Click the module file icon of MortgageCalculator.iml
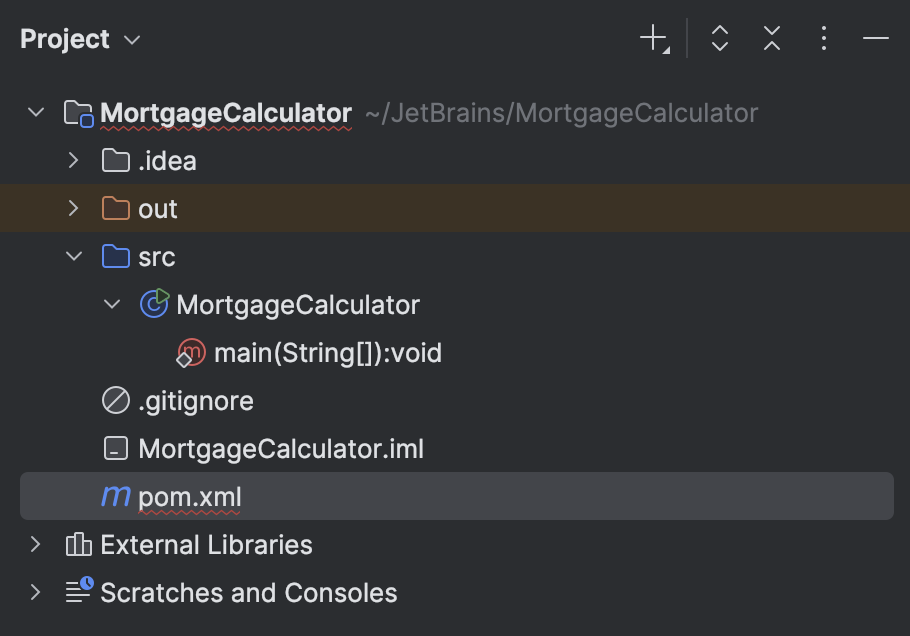Image resolution: width=910 pixels, height=636 pixels. click(x=114, y=448)
